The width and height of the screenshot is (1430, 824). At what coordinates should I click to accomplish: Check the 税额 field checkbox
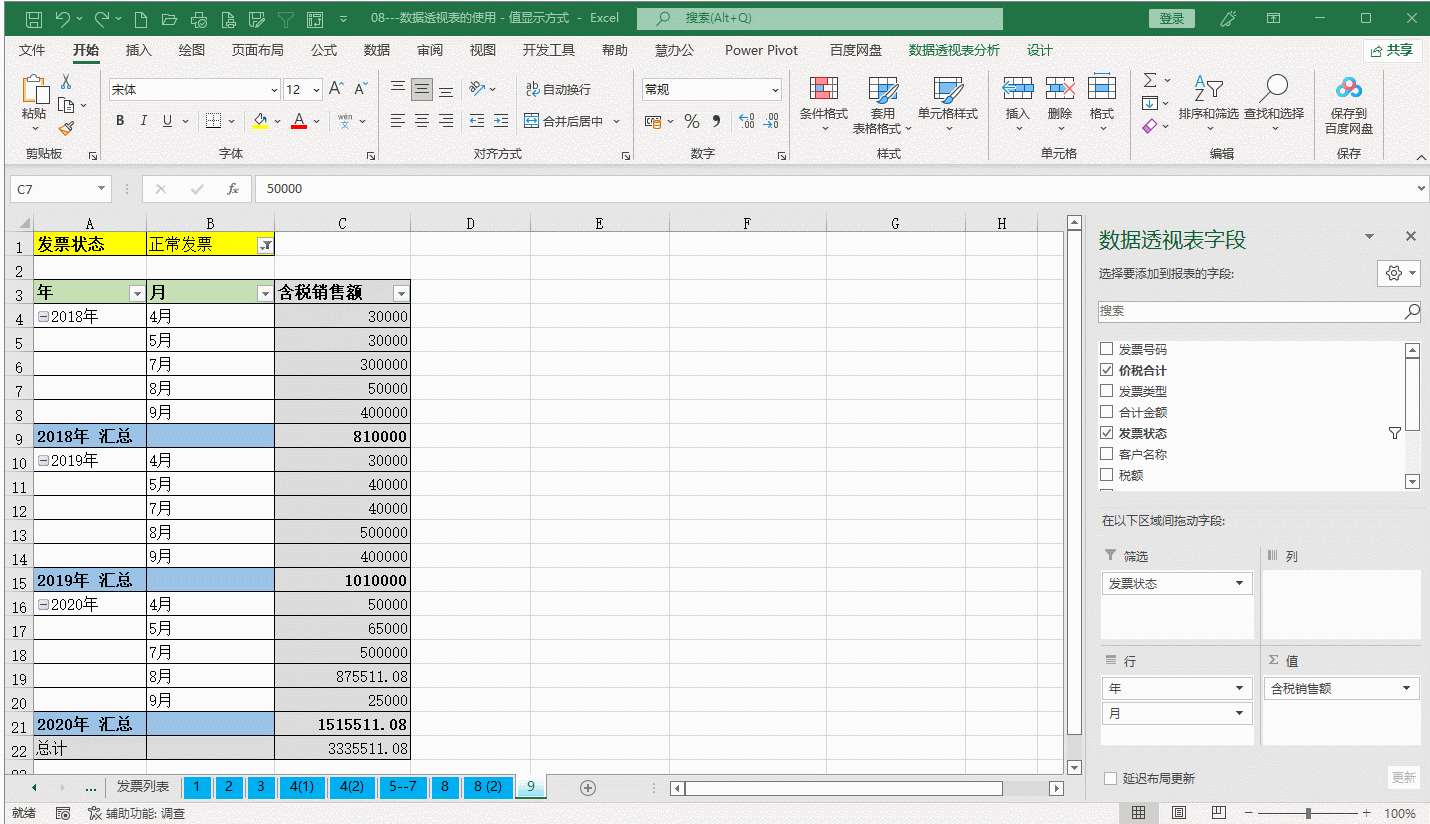1106,475
